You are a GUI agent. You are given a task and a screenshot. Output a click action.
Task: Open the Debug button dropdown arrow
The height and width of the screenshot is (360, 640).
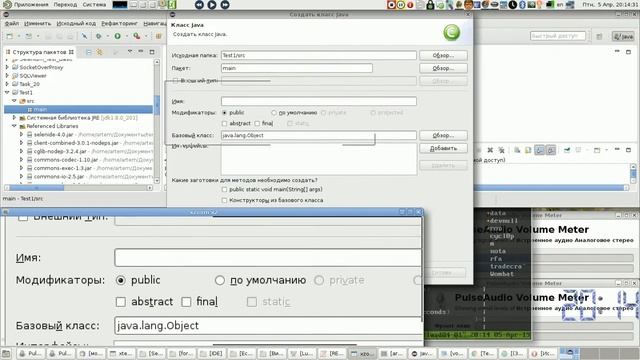click(x=107, y=36)
